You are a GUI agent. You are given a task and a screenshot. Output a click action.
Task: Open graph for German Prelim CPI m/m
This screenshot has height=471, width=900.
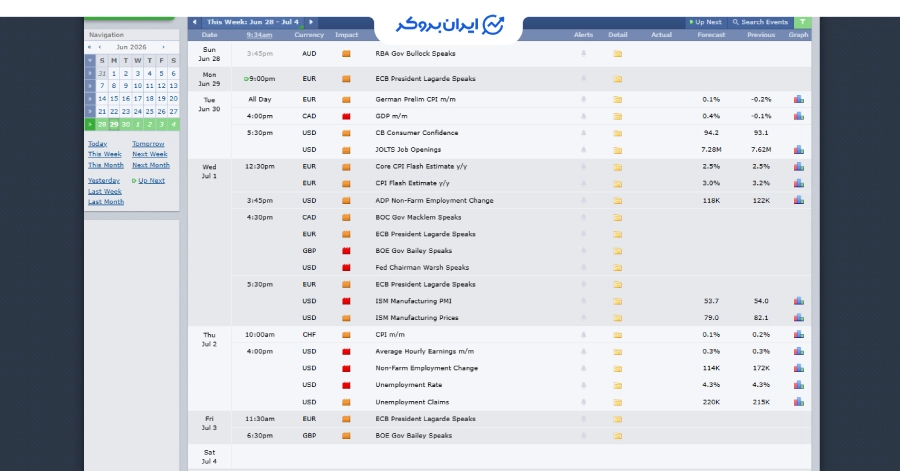tap(798, 99)
